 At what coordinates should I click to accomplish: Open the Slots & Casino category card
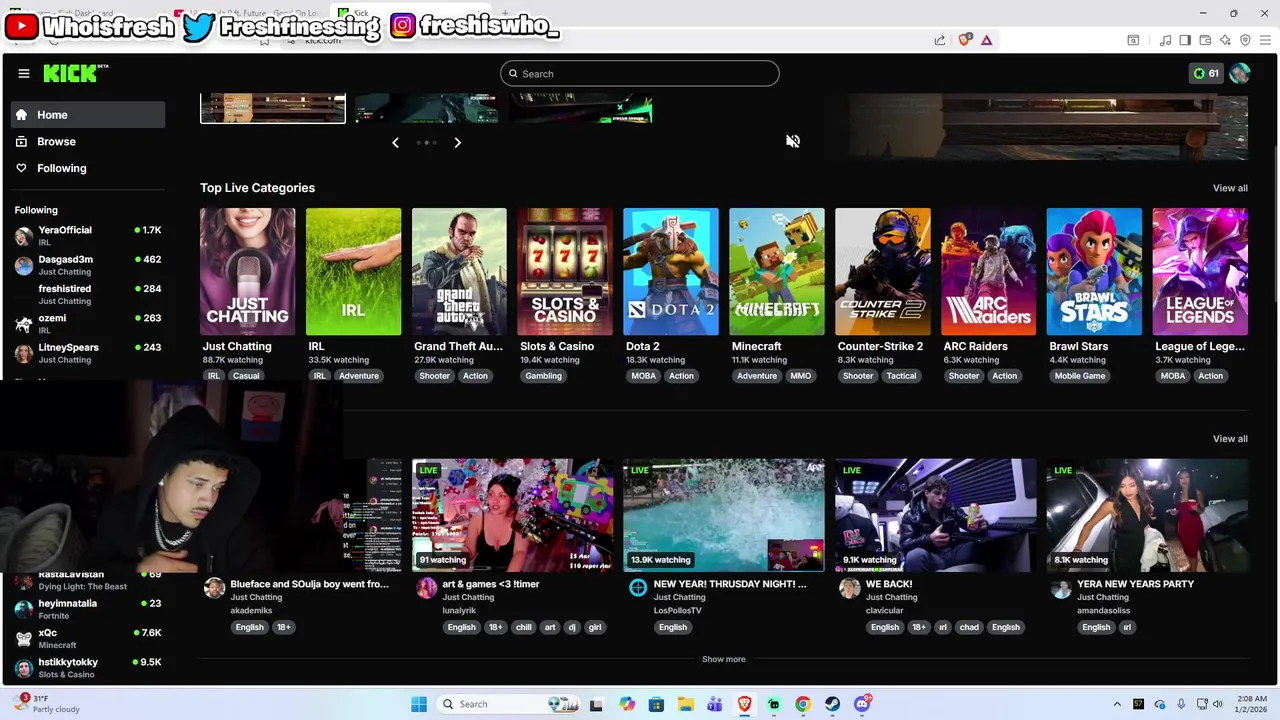[565, 271]
